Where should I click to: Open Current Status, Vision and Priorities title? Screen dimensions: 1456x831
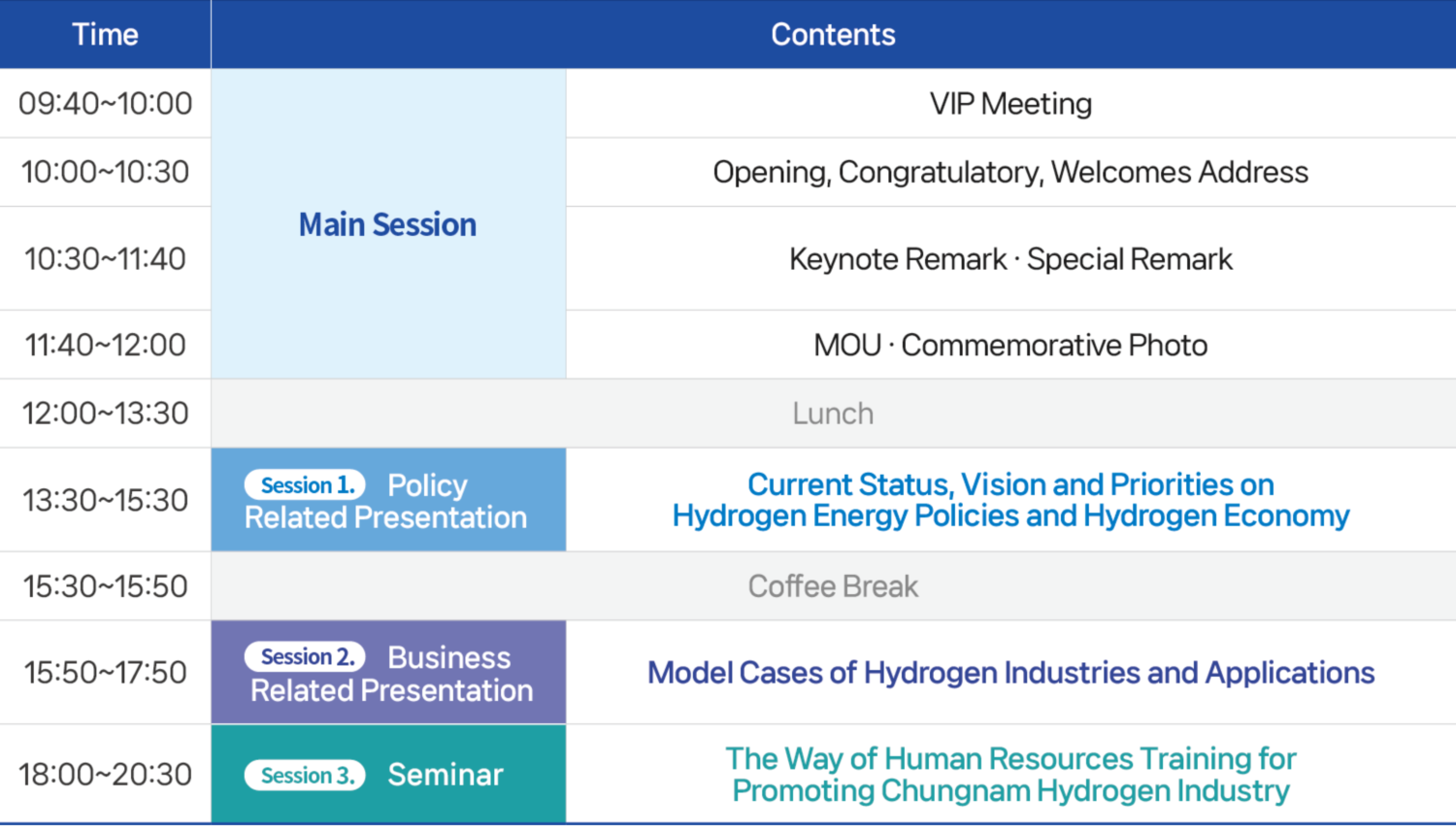pos(1010,500)
